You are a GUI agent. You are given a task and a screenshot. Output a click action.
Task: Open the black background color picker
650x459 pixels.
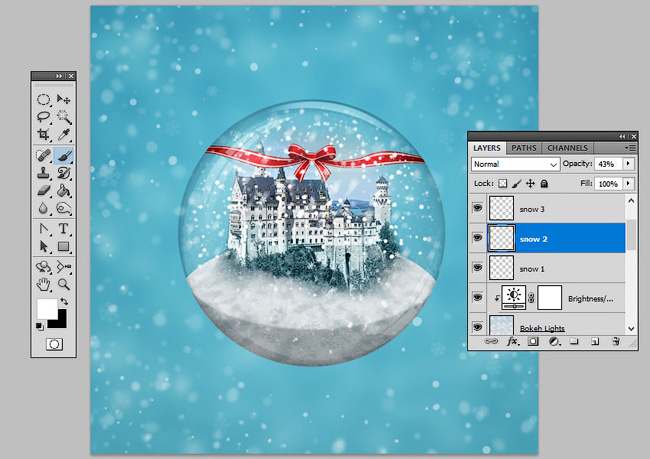[62, 323]
